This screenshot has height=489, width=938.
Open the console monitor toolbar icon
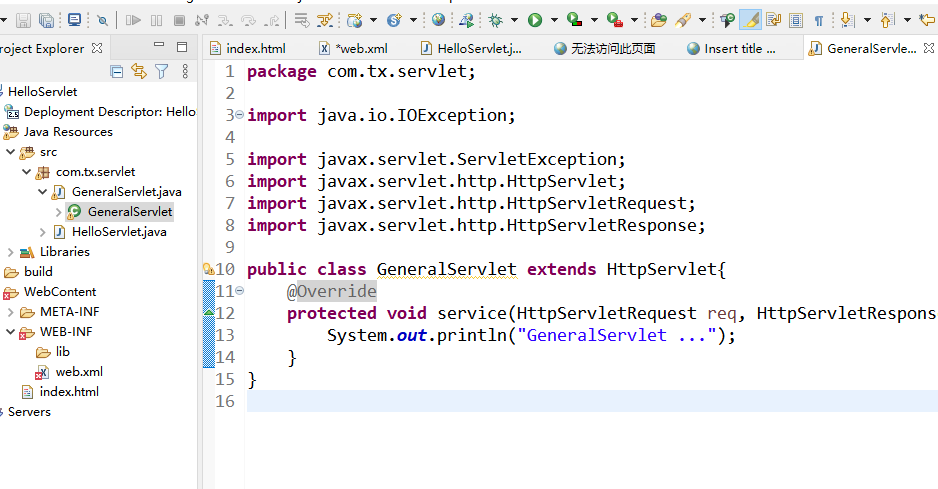tap(74, 20)
